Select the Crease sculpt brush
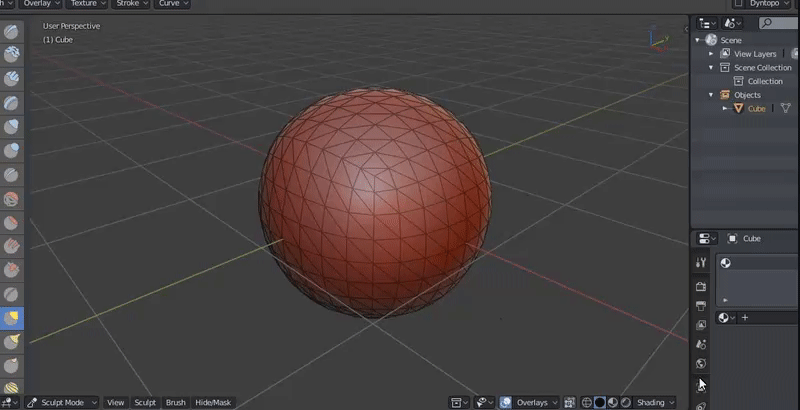This screenshot has height=410, width=800. 11,175
